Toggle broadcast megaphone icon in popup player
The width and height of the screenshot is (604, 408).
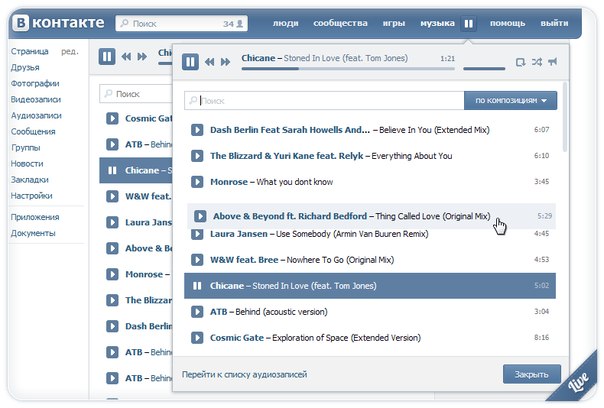tap(552, 62)
